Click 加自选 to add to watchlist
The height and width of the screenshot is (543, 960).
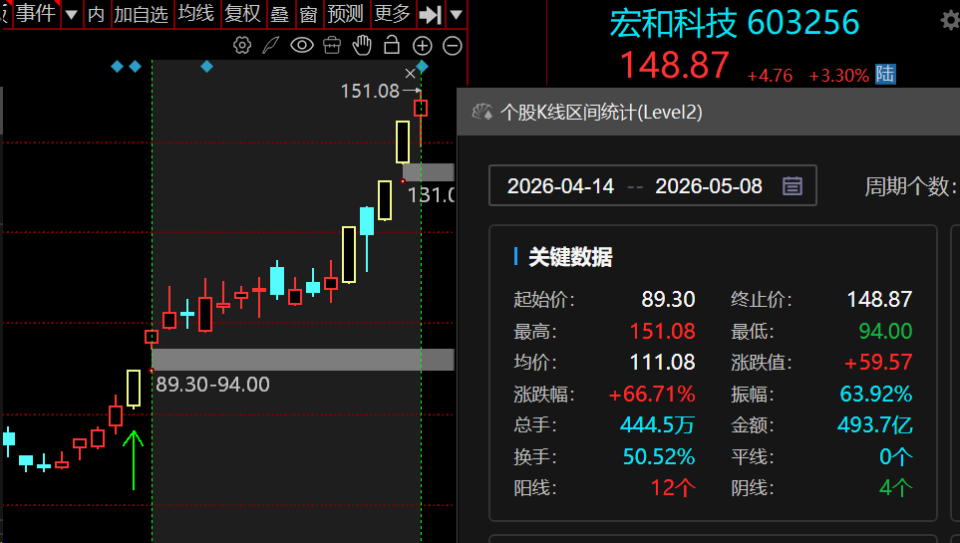tap(141, 14)
